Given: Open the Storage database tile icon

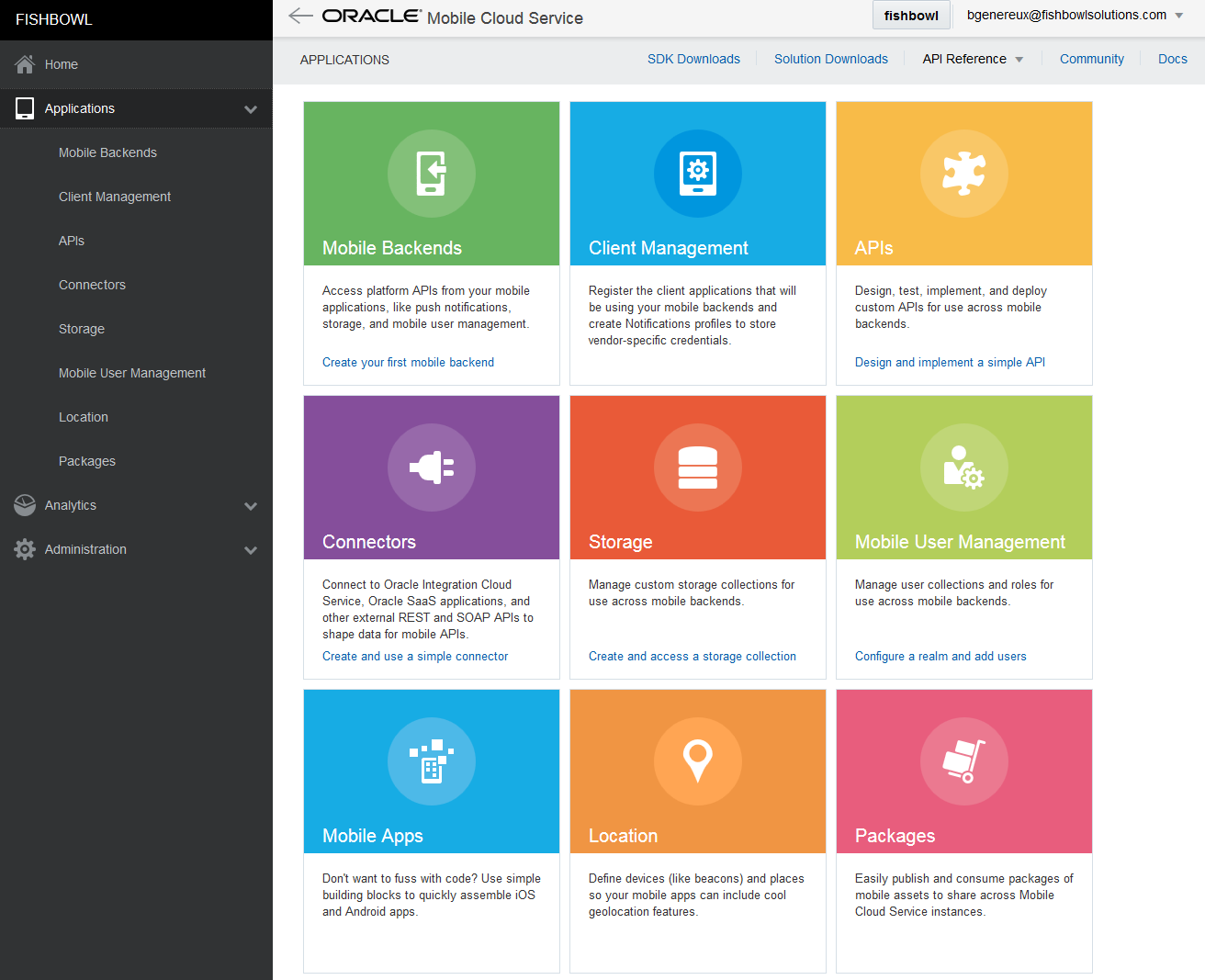Looking at the screenshot, I should click(x=698, y=467).
